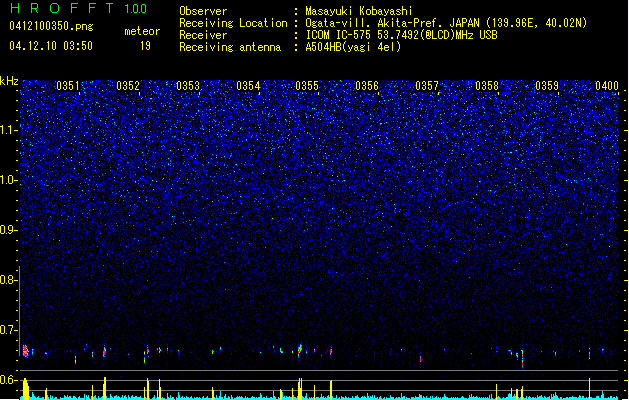Click the 0356 time marker

click(367, 86)
